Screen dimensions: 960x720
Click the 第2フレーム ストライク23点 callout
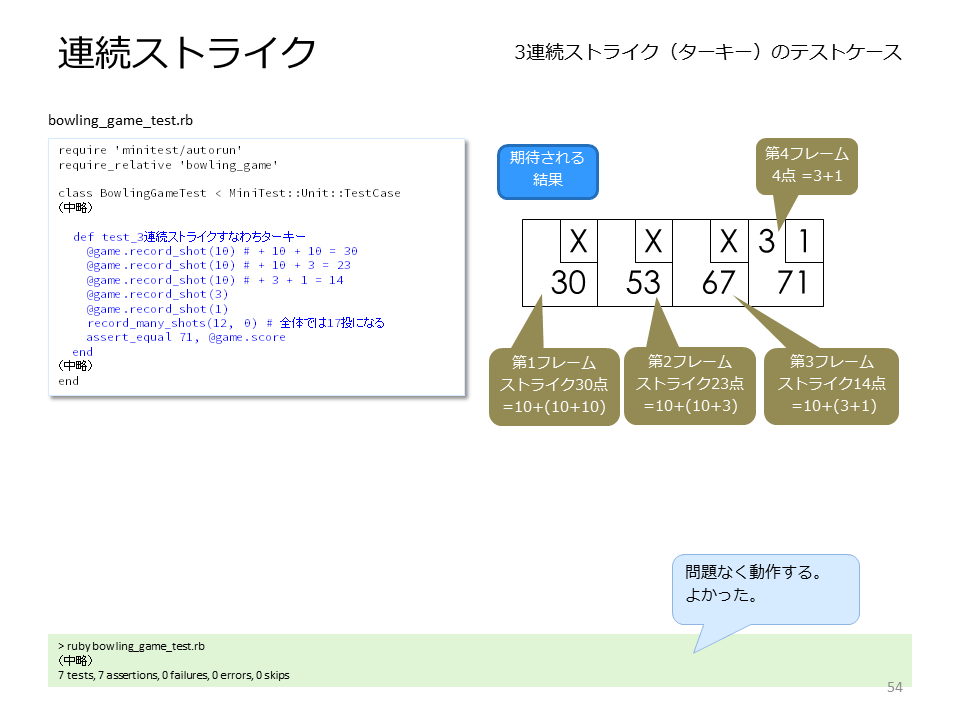point(690,386)
